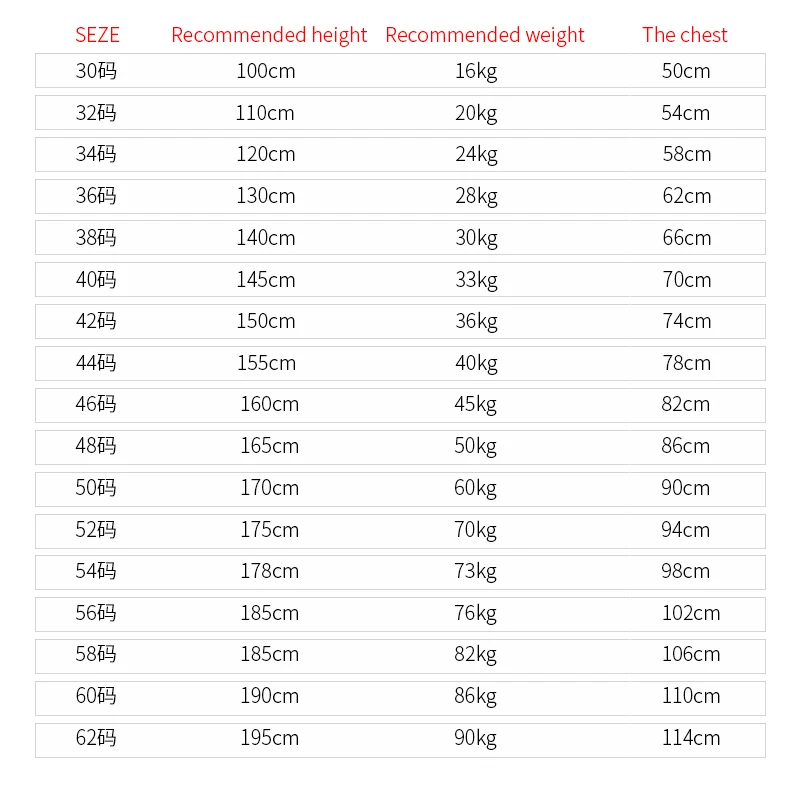Click the 40kg weight value
Viewport: 800px width, 800px height.
(x=476, y=363)
